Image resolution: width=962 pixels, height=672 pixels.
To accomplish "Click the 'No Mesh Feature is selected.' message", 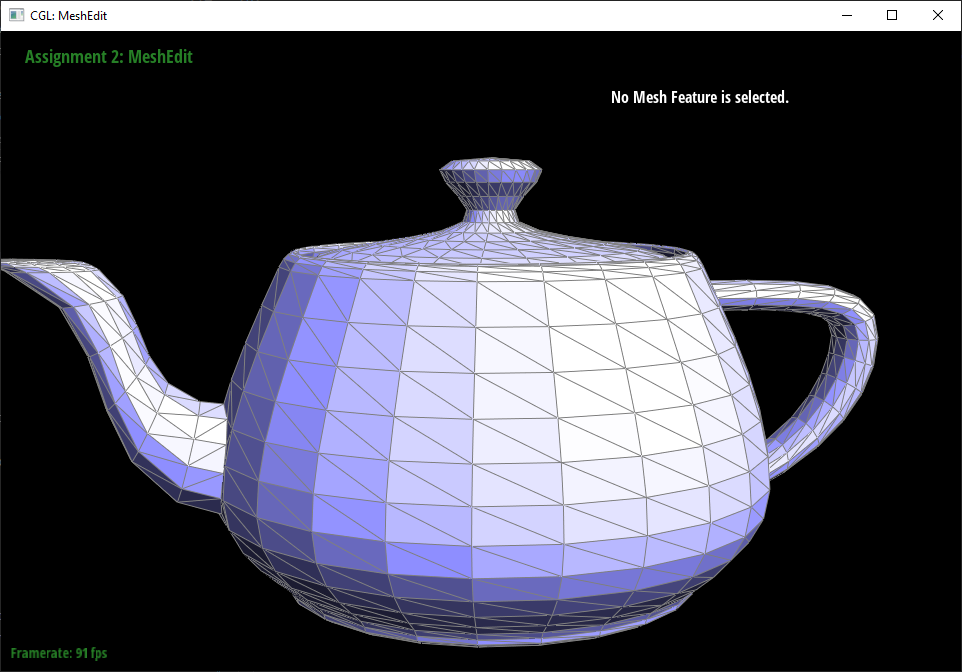I will (x=699, y=97).
